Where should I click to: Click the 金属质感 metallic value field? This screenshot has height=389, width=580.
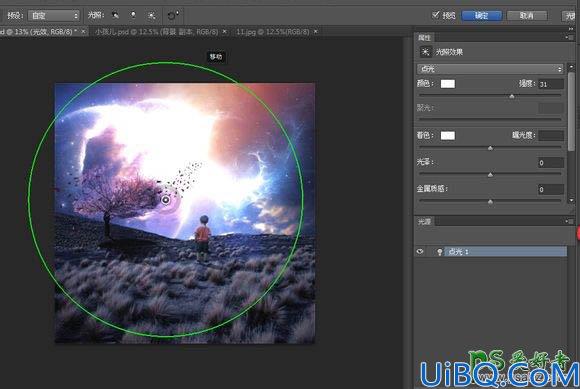551,190
